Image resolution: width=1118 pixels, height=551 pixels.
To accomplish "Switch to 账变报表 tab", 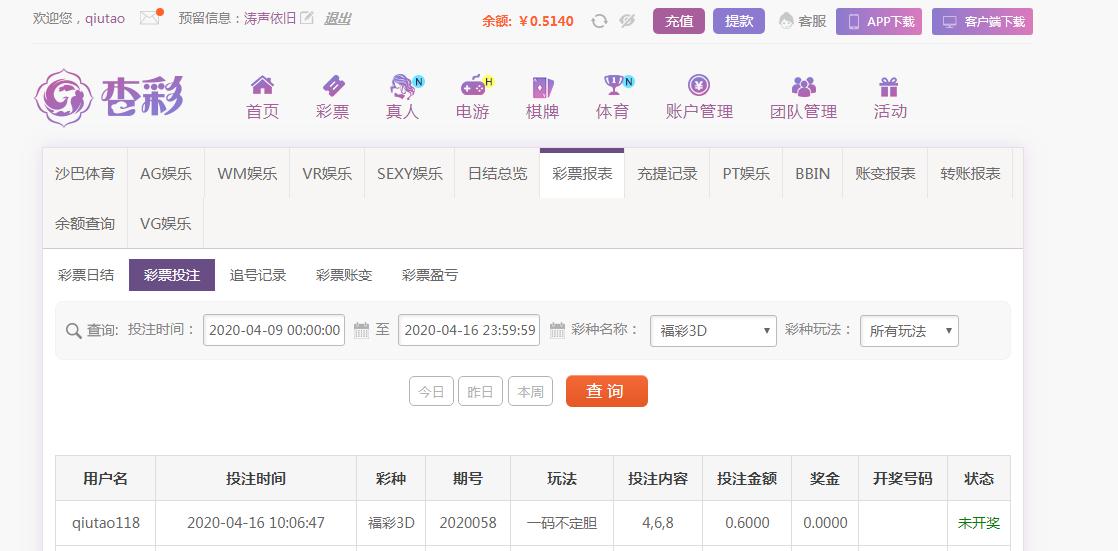I will (x=886, y=173).
